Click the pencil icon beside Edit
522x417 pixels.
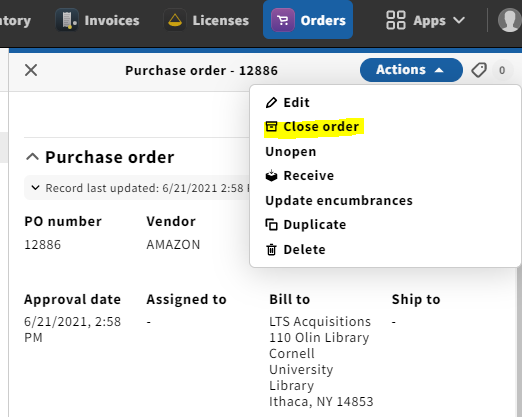(x=271, y=103)
